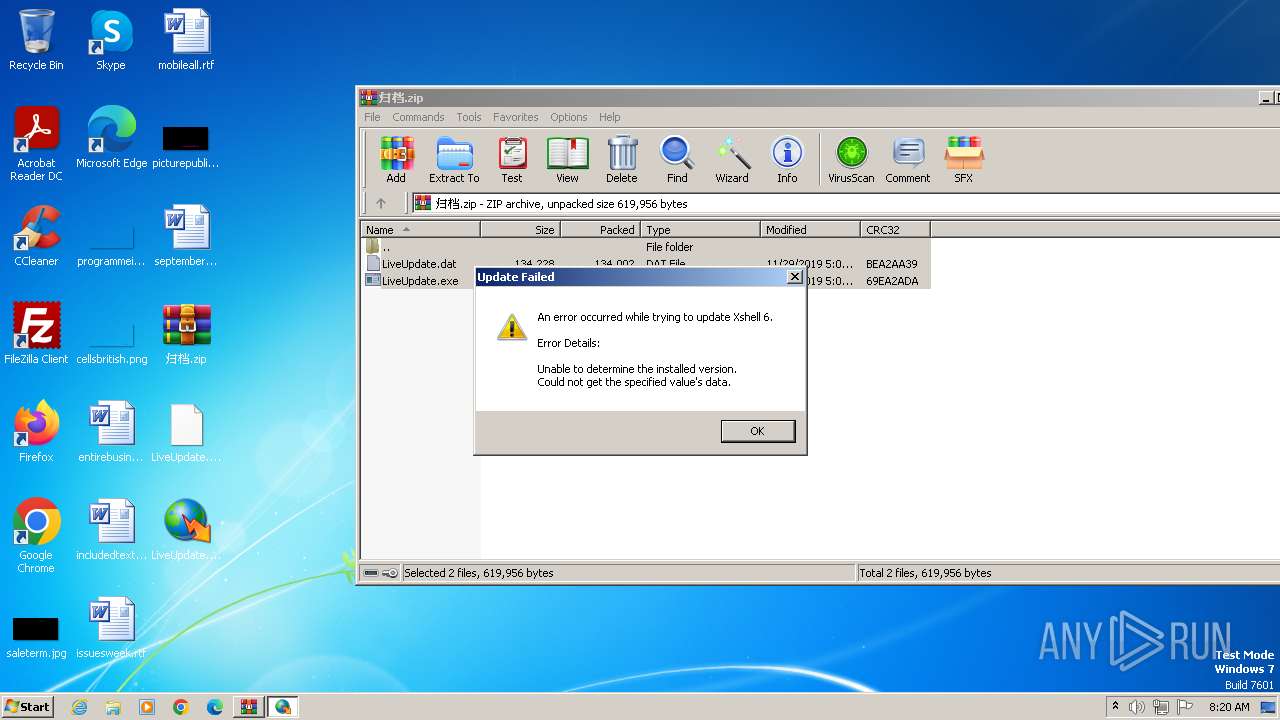This screenshot has height=720, width=1280.
Task: Select the LiveUpdate.dat file row
Action: (645, 264)
